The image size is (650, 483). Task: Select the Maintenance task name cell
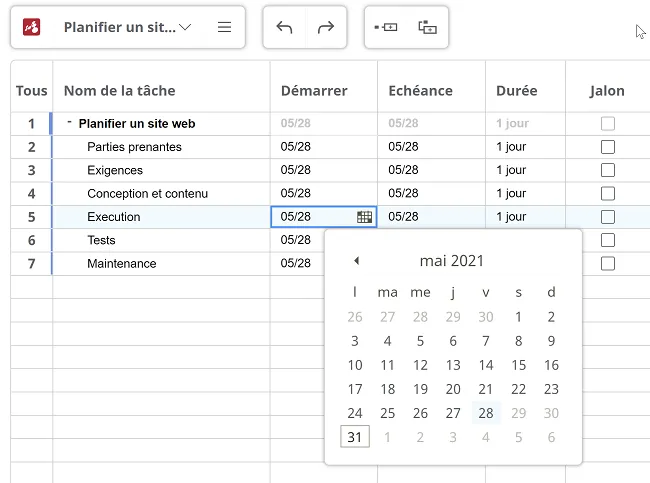(161, 263)
